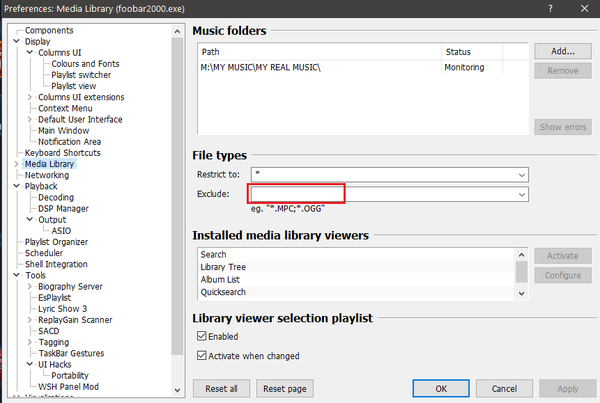Collapse the Display tree node

point(17,42)
